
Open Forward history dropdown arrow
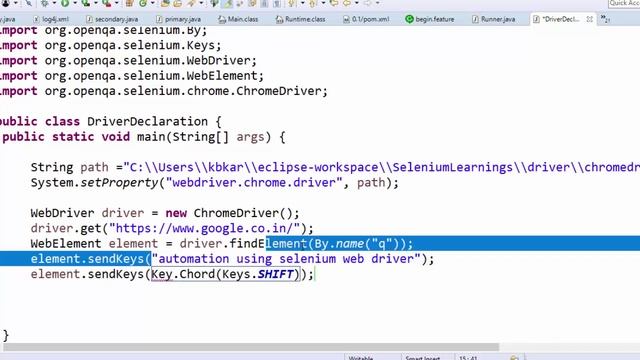pos(357,3)
